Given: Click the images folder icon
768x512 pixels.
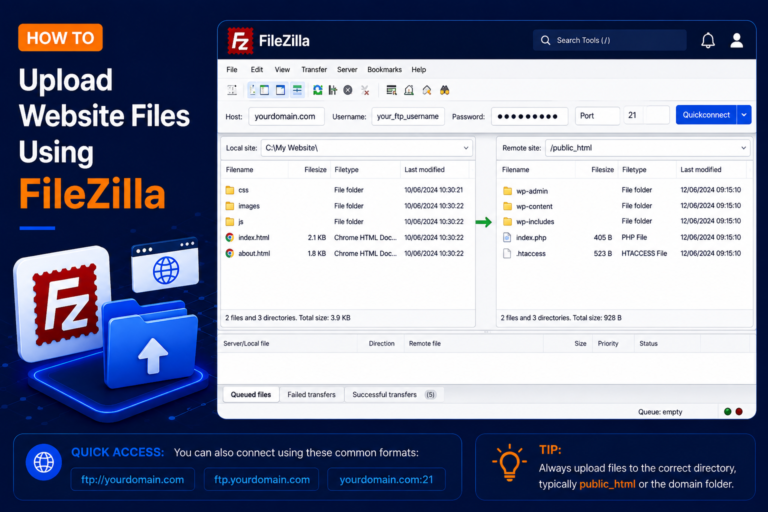Looking at the screenshot, I should pyautogui.click(x=230, y=206).
